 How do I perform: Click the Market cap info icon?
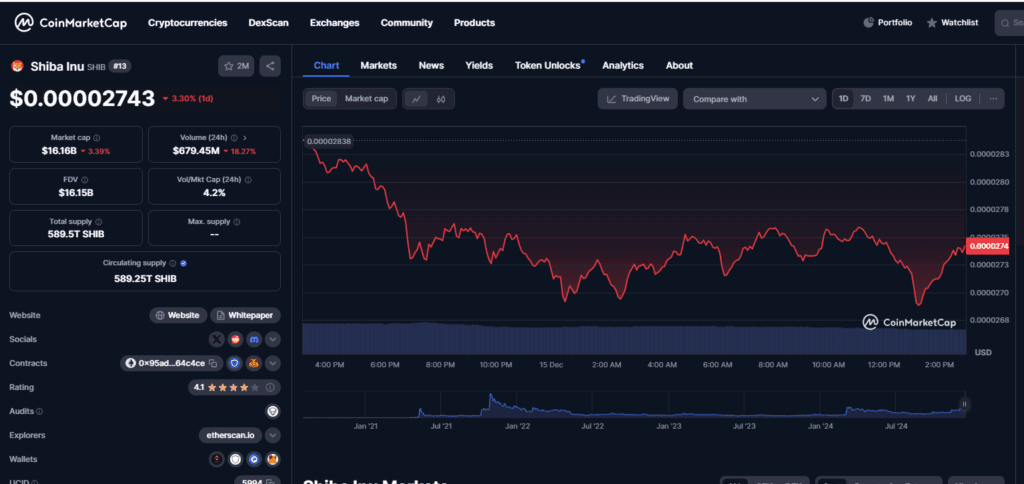click(x=97, y=138)
